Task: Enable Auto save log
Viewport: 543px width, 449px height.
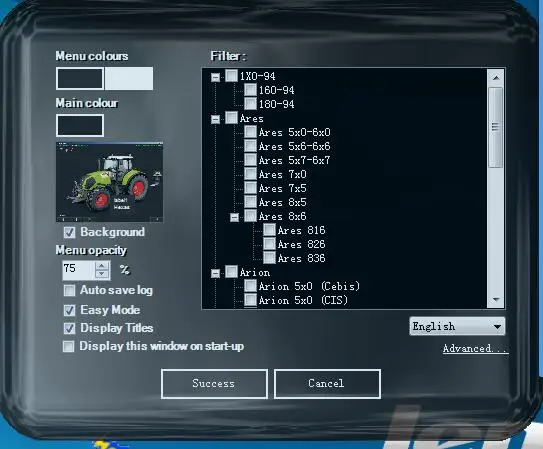Action: (69, 290)
